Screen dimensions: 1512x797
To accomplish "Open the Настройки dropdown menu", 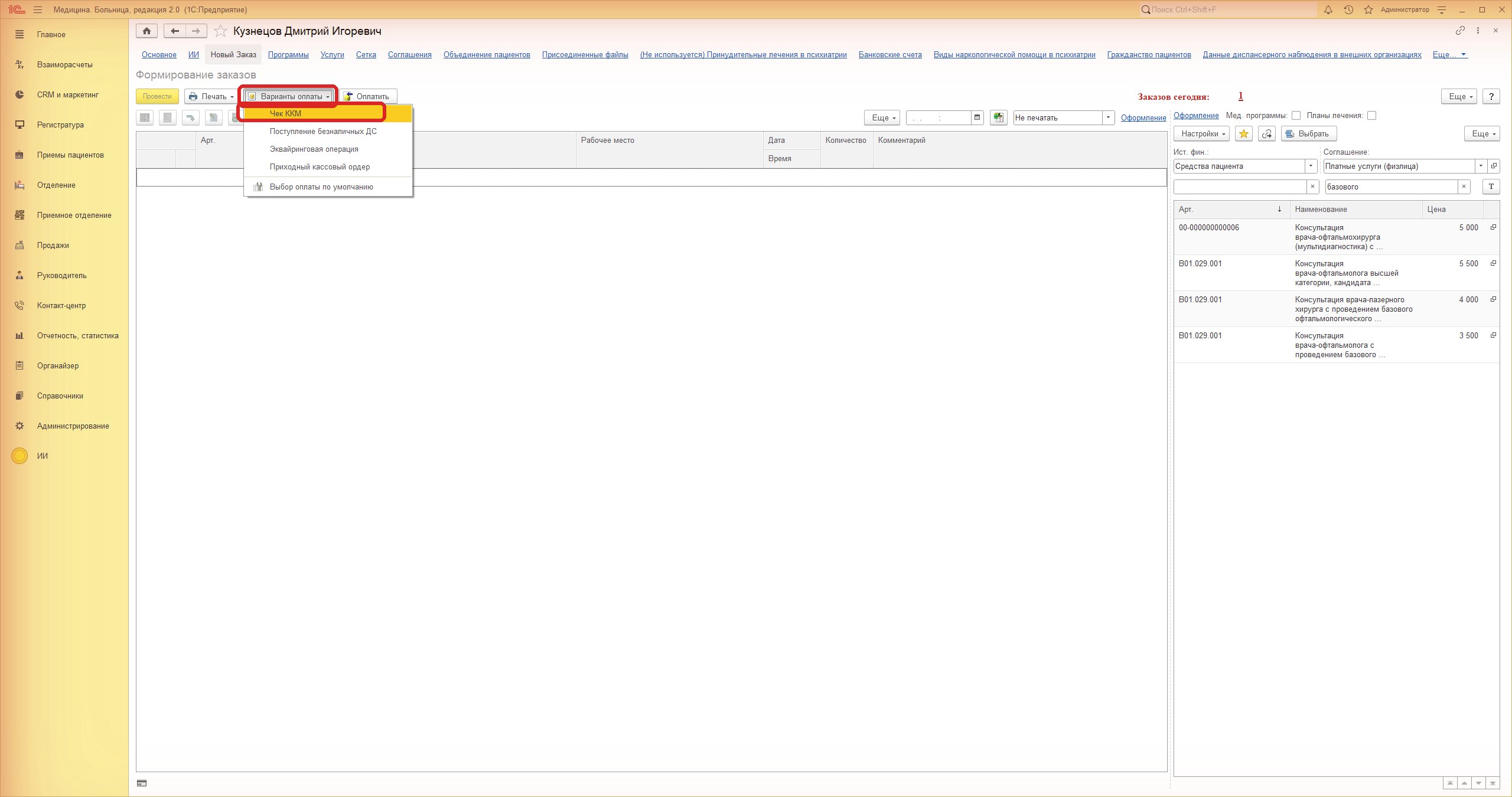I will pyautogui.click(x=1201, y=134).
